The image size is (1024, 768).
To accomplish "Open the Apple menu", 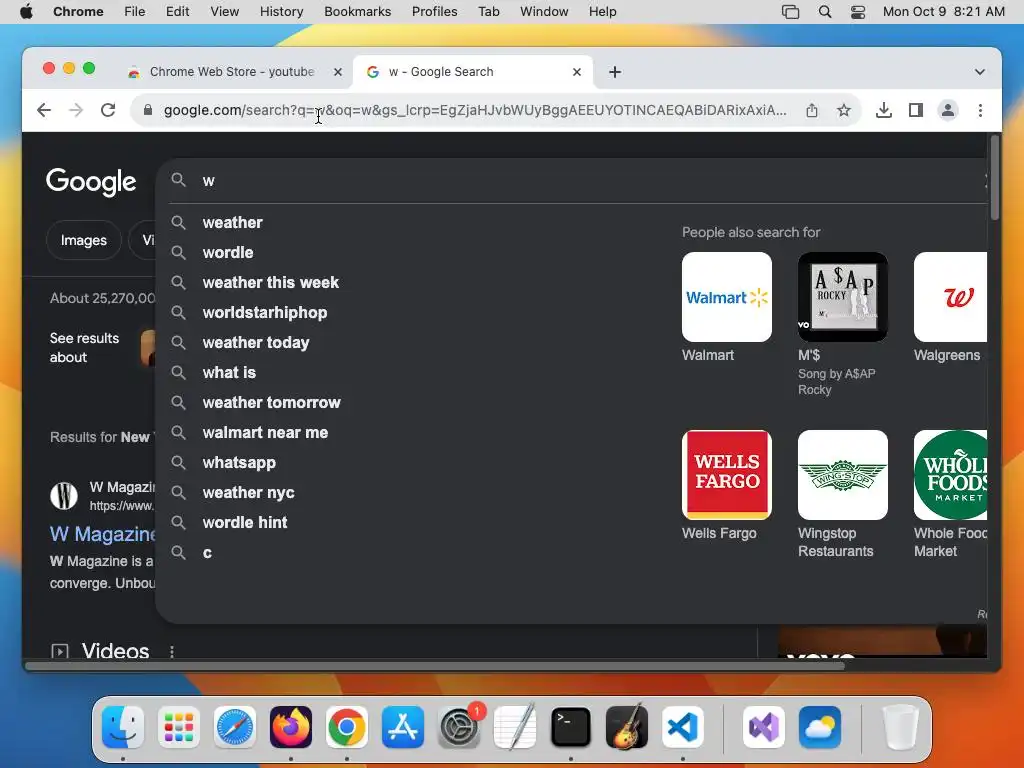I will click(26, 12).
